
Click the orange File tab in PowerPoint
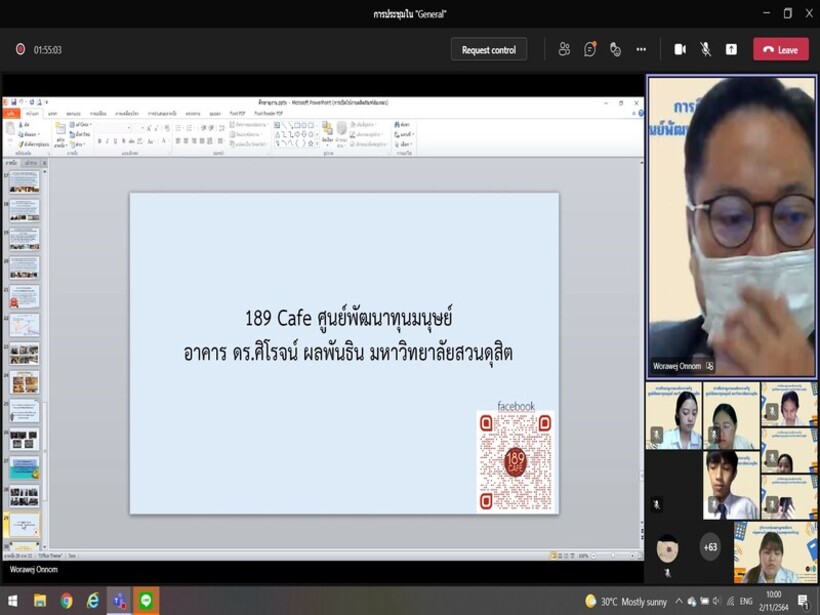point(11,113)
